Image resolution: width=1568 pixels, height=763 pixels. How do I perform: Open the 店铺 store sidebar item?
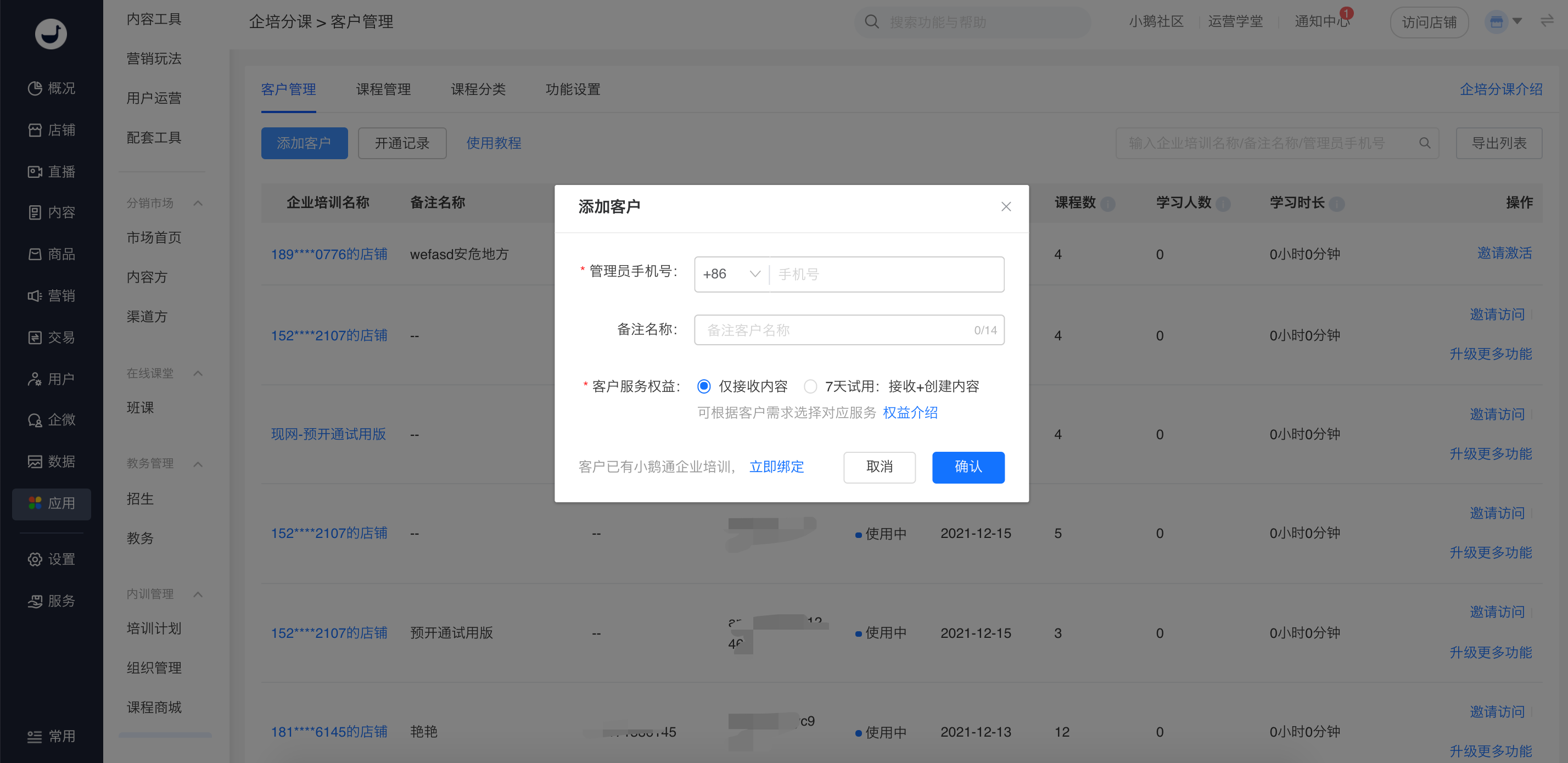(51, 130)
